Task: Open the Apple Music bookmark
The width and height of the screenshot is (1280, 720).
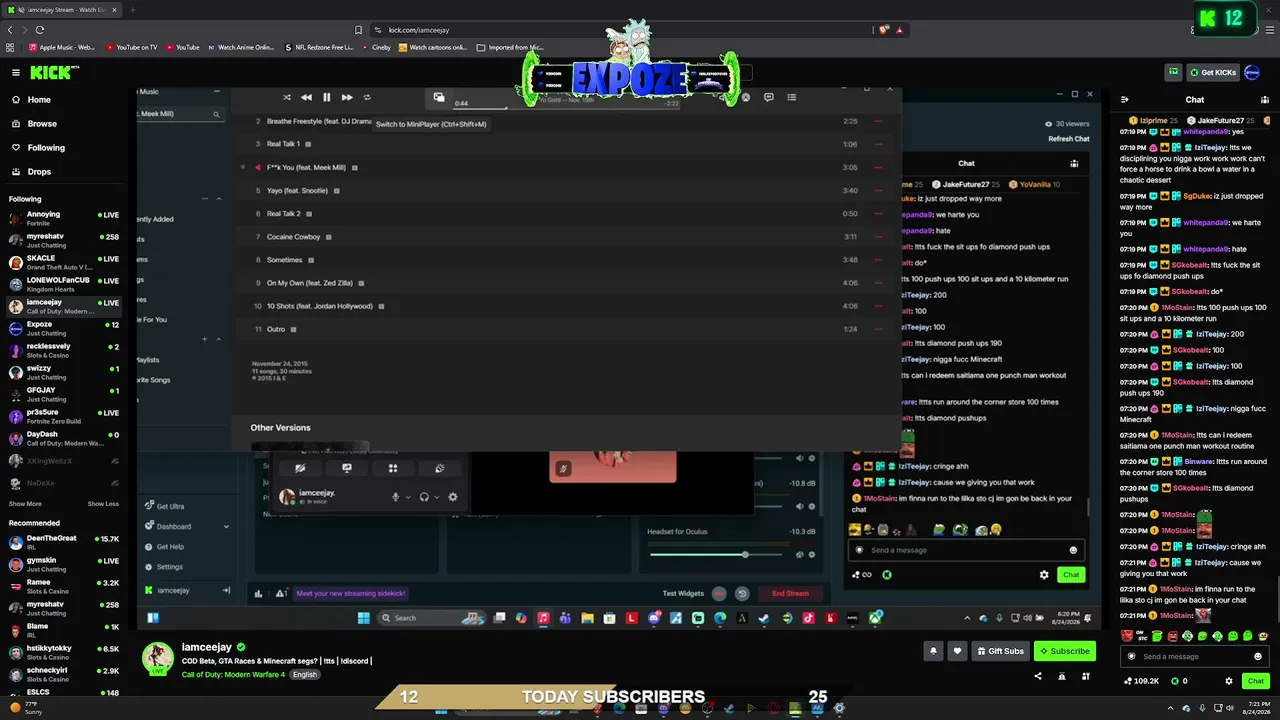Action: (62, 47)
